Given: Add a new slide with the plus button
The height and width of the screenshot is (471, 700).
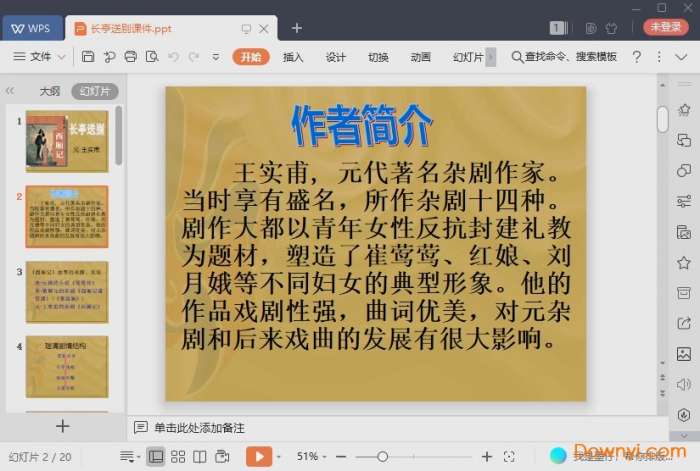Looking at the screenshot, I should coord(62,426).
